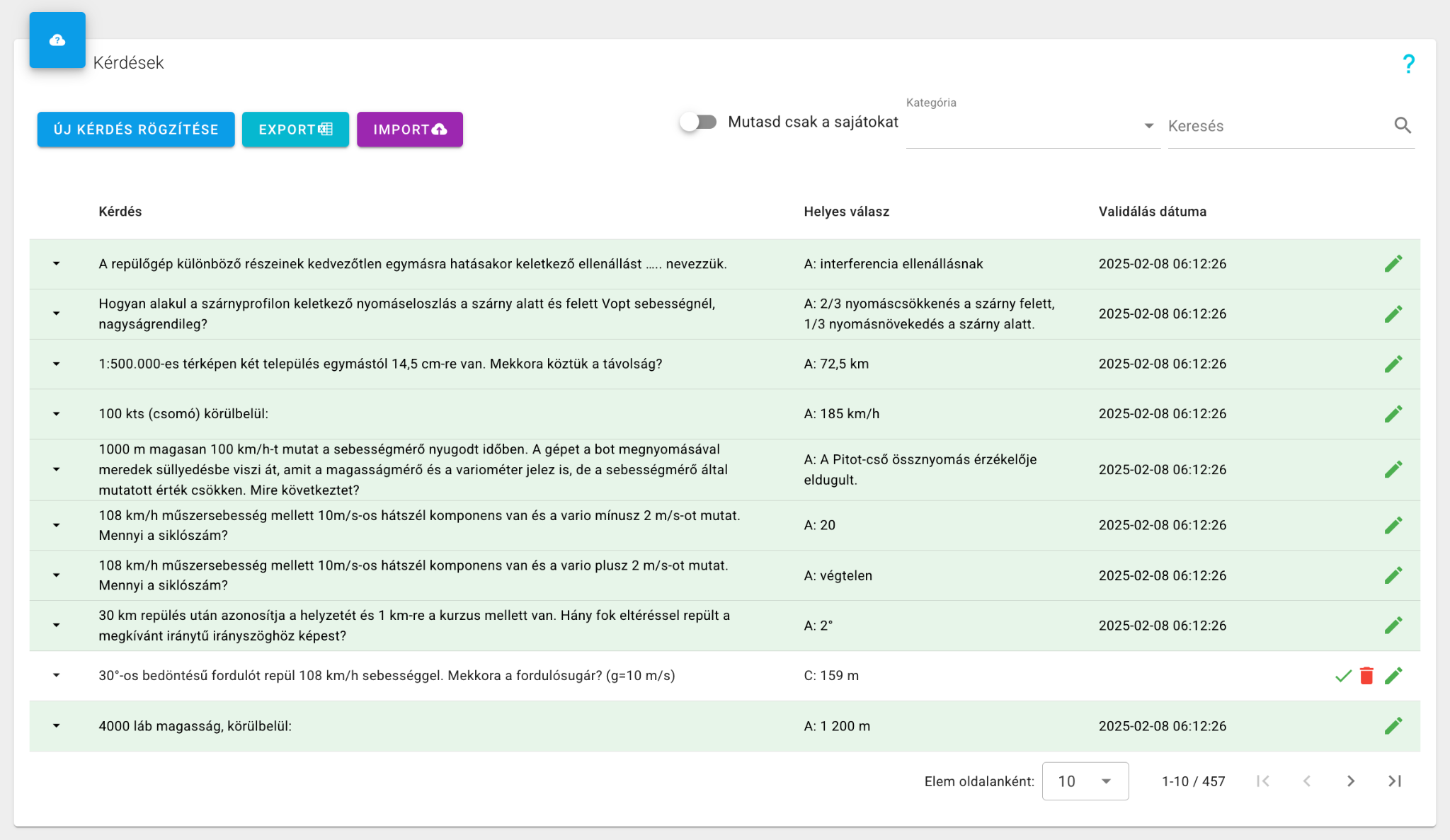Edit the interferencia ellenállásnak question
This screenshot has width=1450, height=840.
[1393, 264]
